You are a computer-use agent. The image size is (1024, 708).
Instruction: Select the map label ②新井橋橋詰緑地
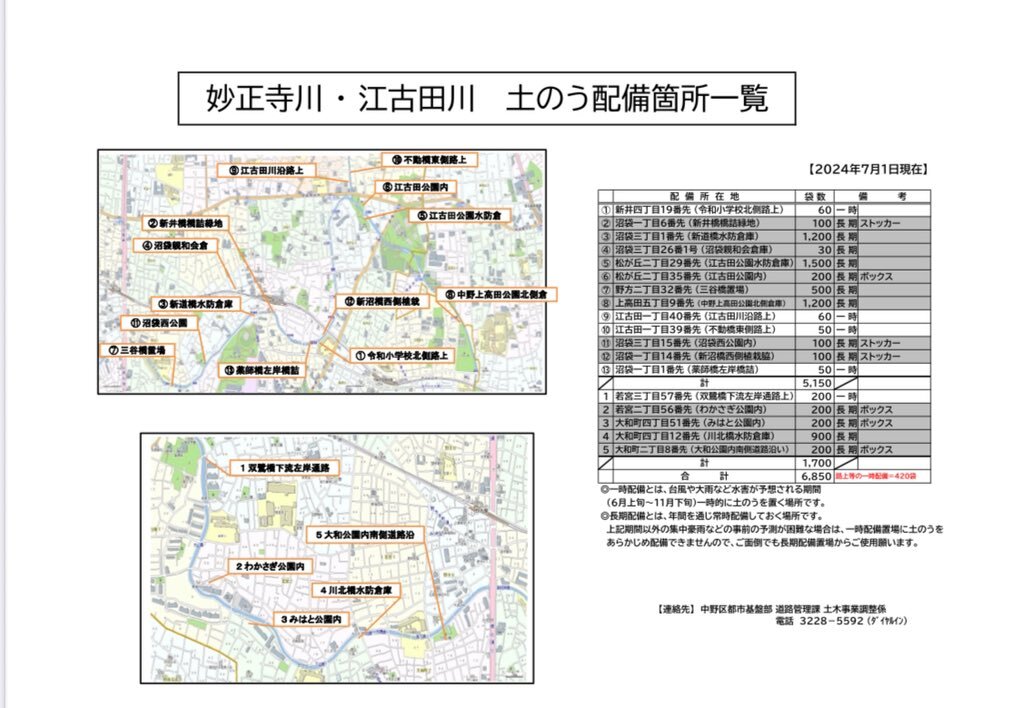[185, 223]
